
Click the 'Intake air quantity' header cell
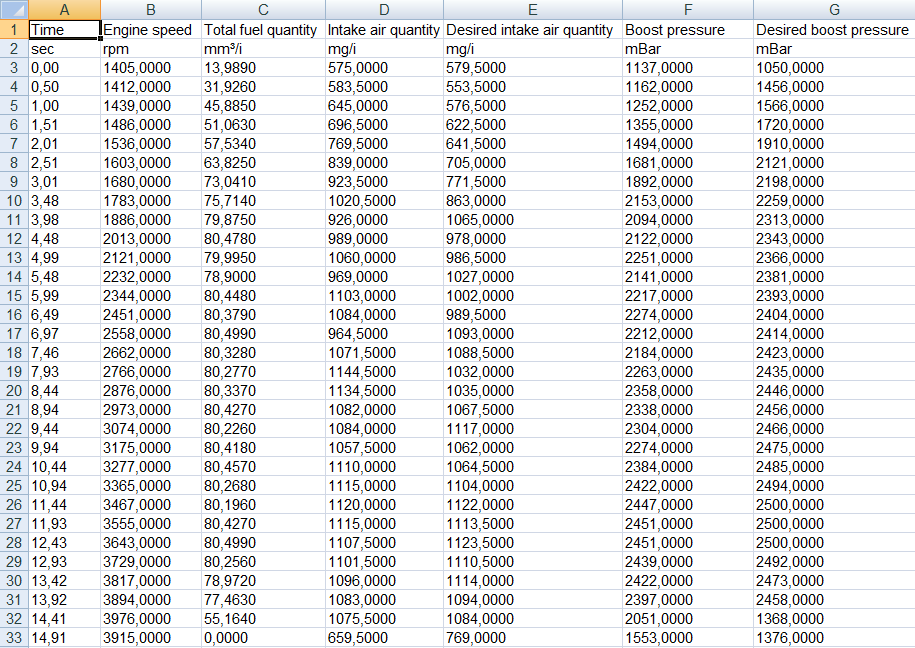coord(384,29)
